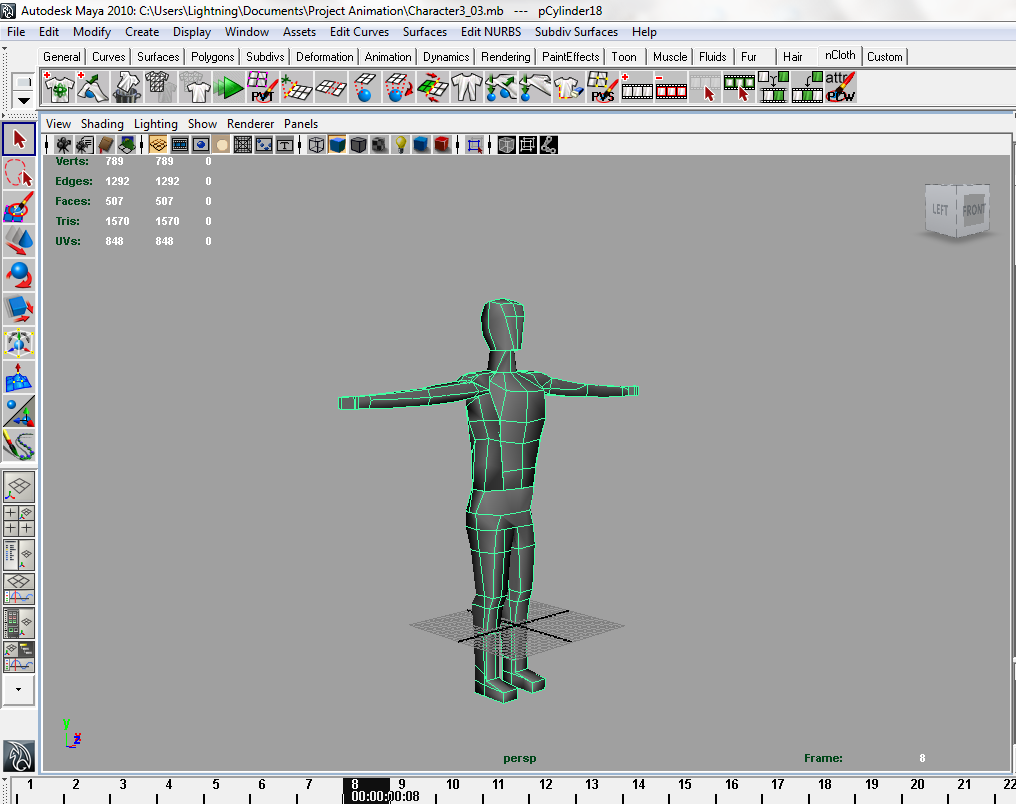The image size is (1016, 804).
Task: Activate the Soft Modification tool
Action: [x=18, y=377]
